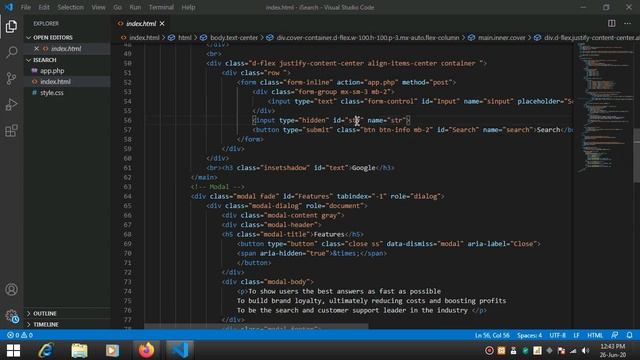The image size is (640, 360).
Task: Open the Terminal menu
Action: click(x=161, y=7)
